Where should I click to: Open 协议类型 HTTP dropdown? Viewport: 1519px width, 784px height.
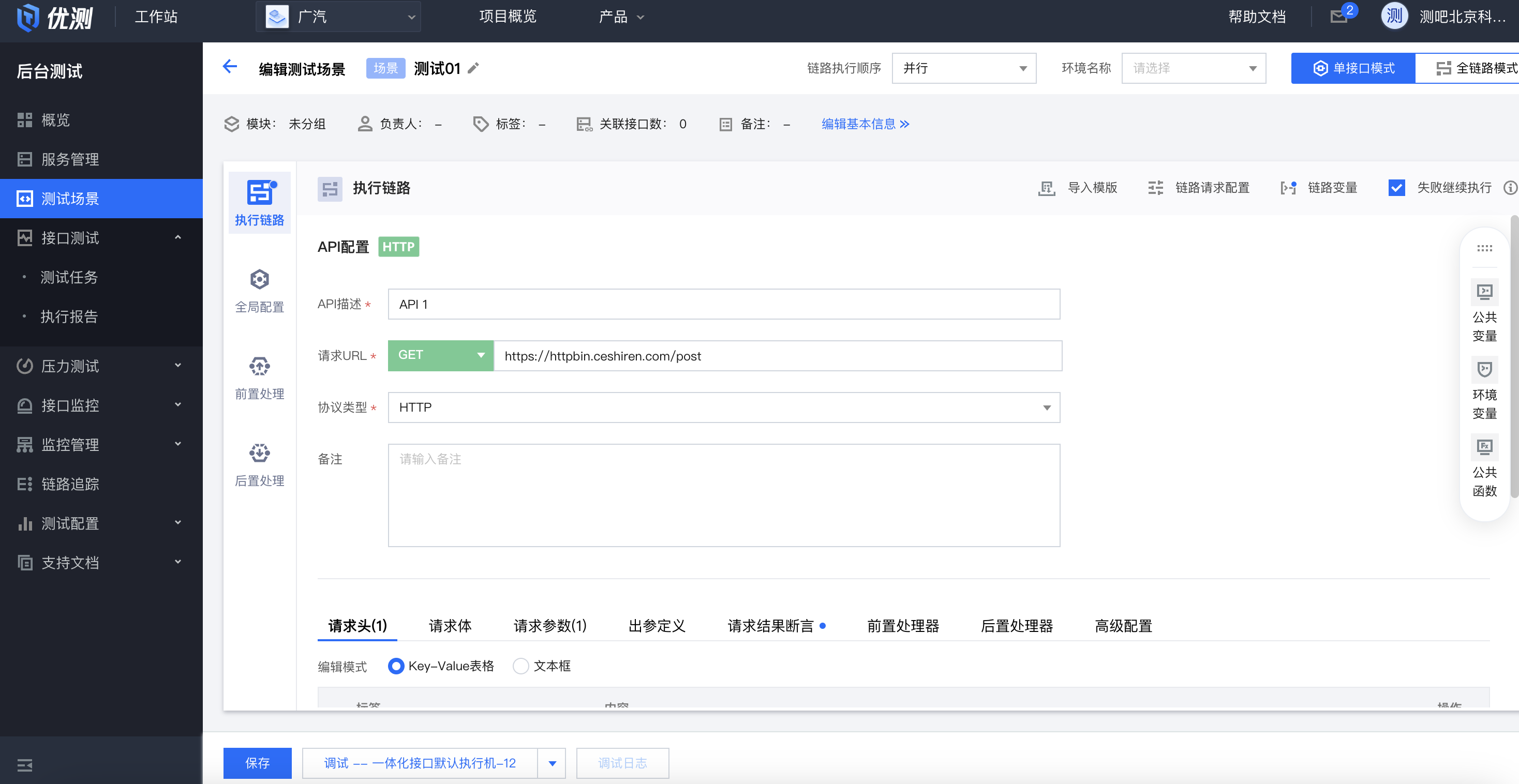(723, 408)
